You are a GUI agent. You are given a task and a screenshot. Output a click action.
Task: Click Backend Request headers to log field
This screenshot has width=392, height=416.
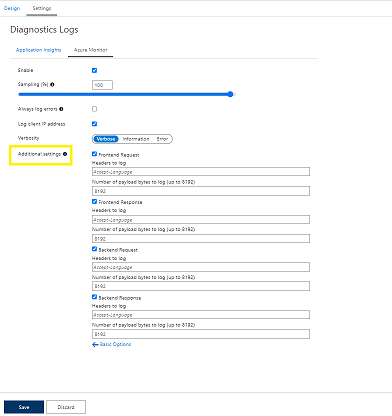pyautogui.click(x=201, y=267)
